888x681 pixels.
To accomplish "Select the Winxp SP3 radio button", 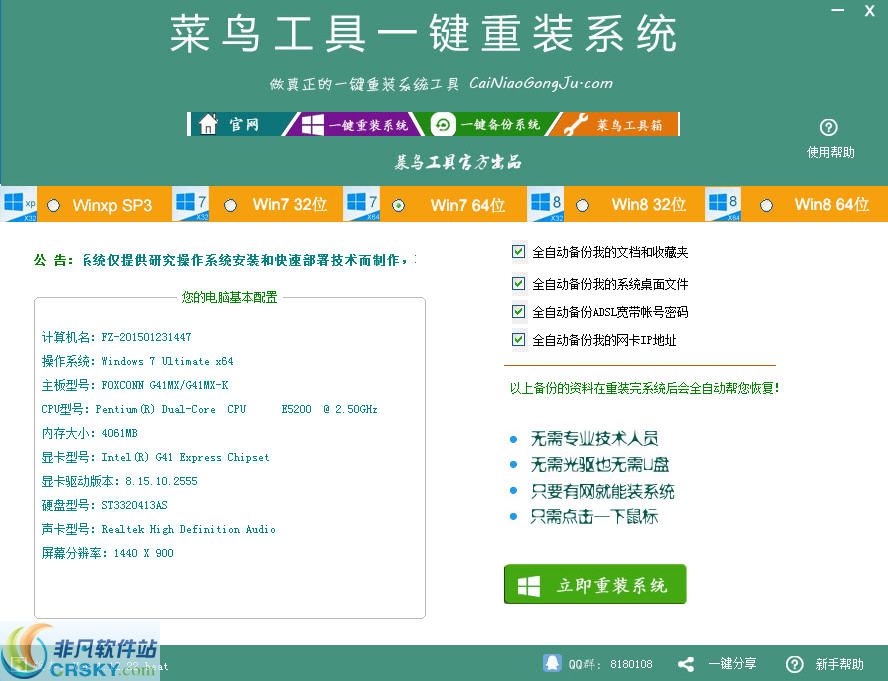I will click(x=53, y=205).
